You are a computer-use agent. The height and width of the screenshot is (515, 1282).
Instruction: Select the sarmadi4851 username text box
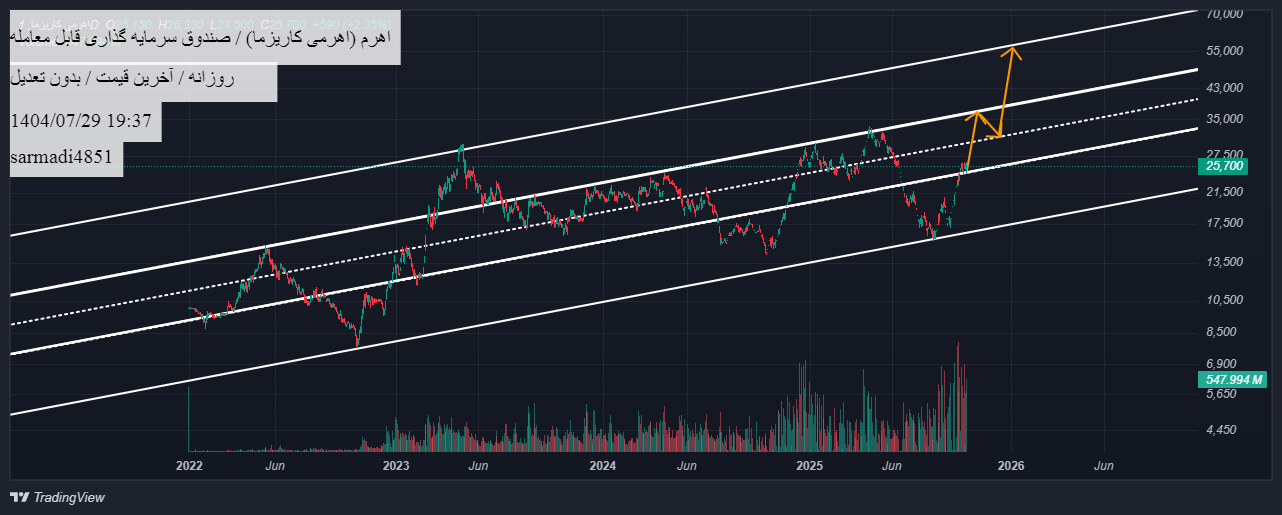[67, 158]
